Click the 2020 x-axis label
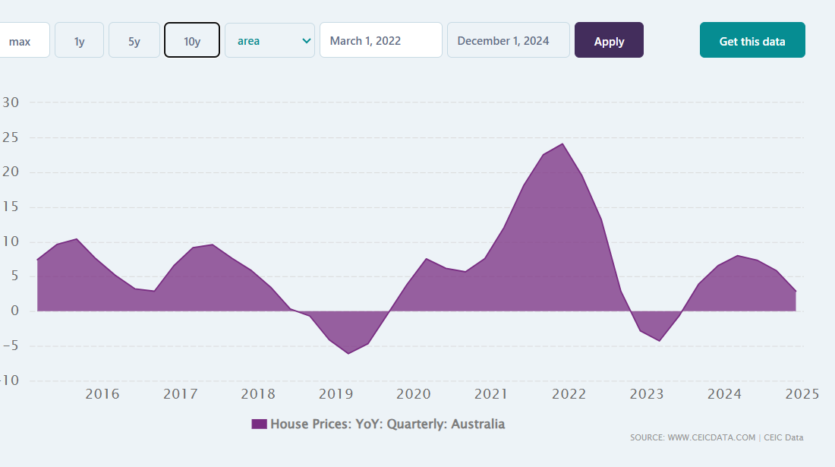 [x=413, y=394]
